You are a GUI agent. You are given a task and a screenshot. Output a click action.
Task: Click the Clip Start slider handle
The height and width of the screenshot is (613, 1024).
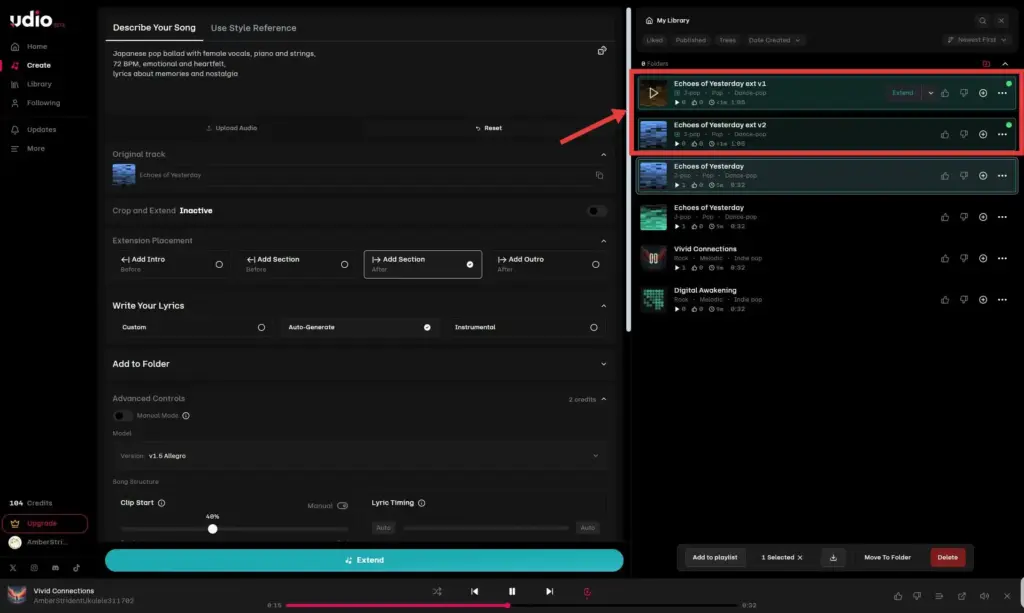(x=212, y=529)
